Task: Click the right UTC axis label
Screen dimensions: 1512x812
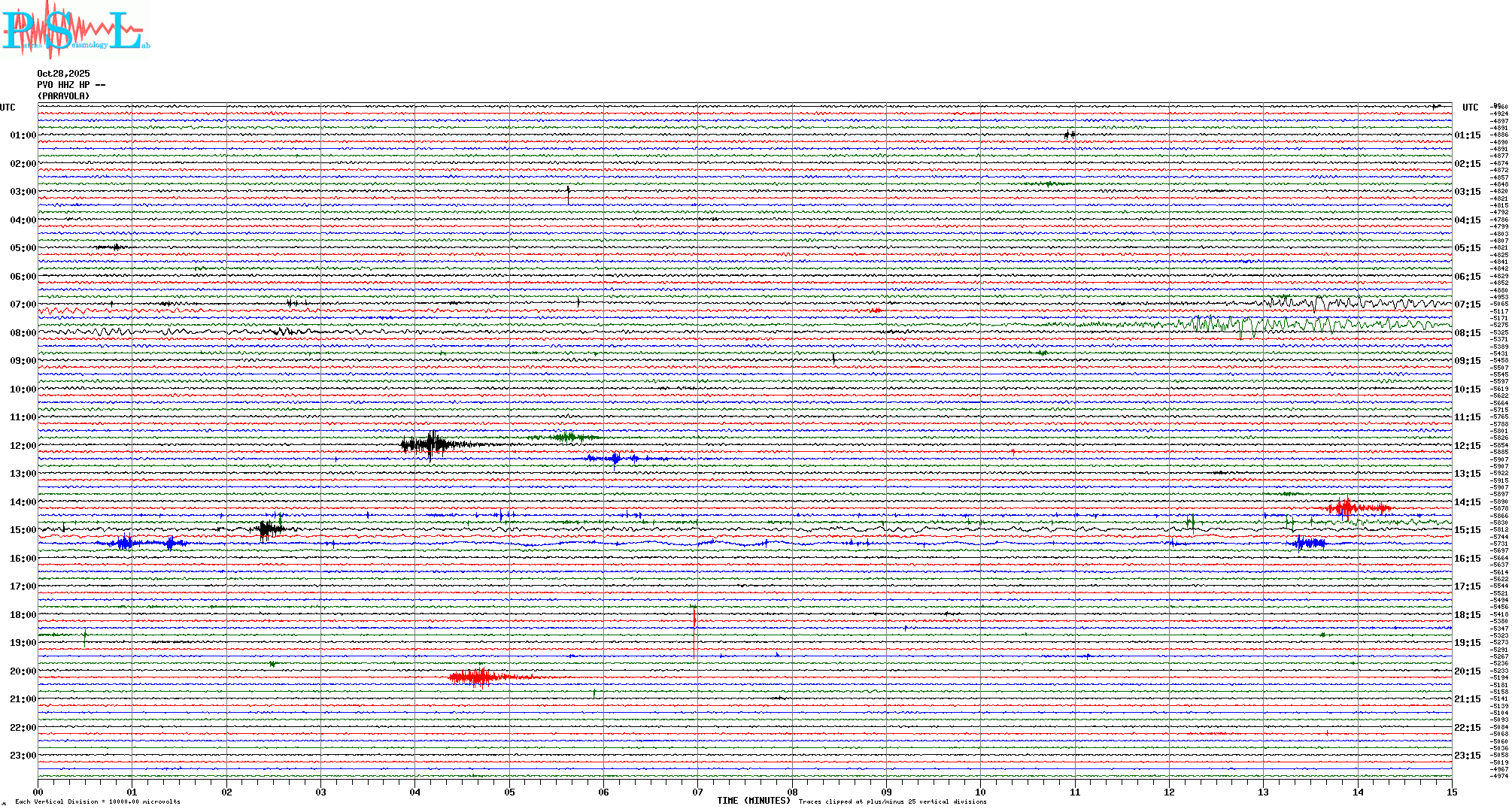Action: point(1470,108)
